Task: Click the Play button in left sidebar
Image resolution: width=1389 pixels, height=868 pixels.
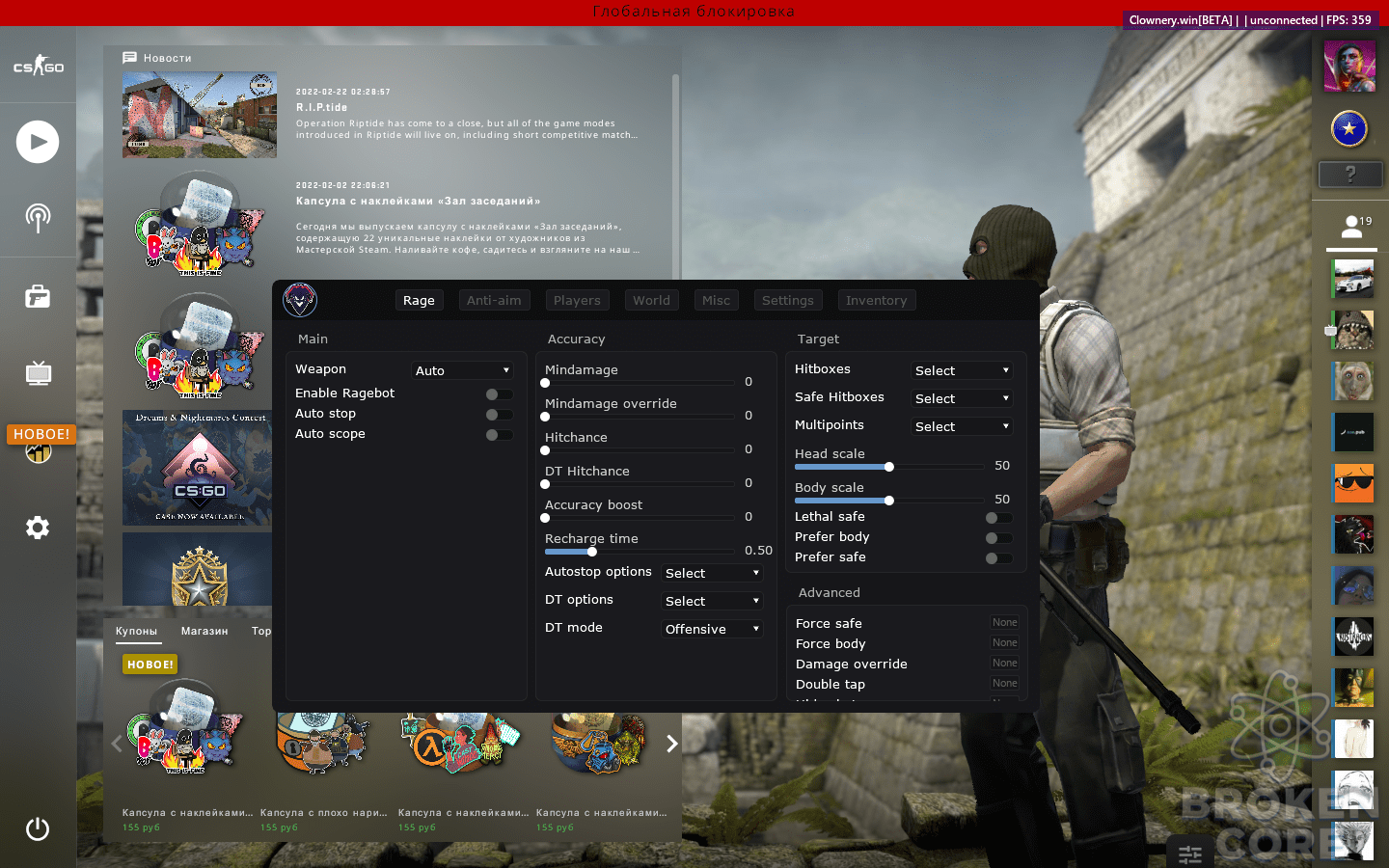Action: (x=38, y=142)
